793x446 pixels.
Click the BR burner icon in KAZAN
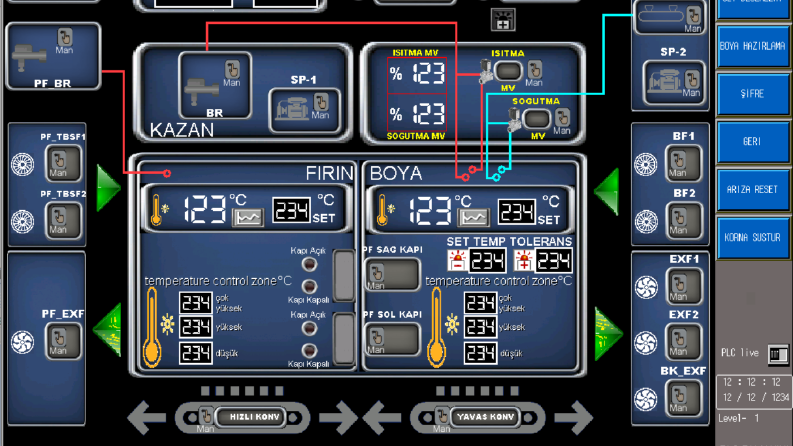pos(202,91)
